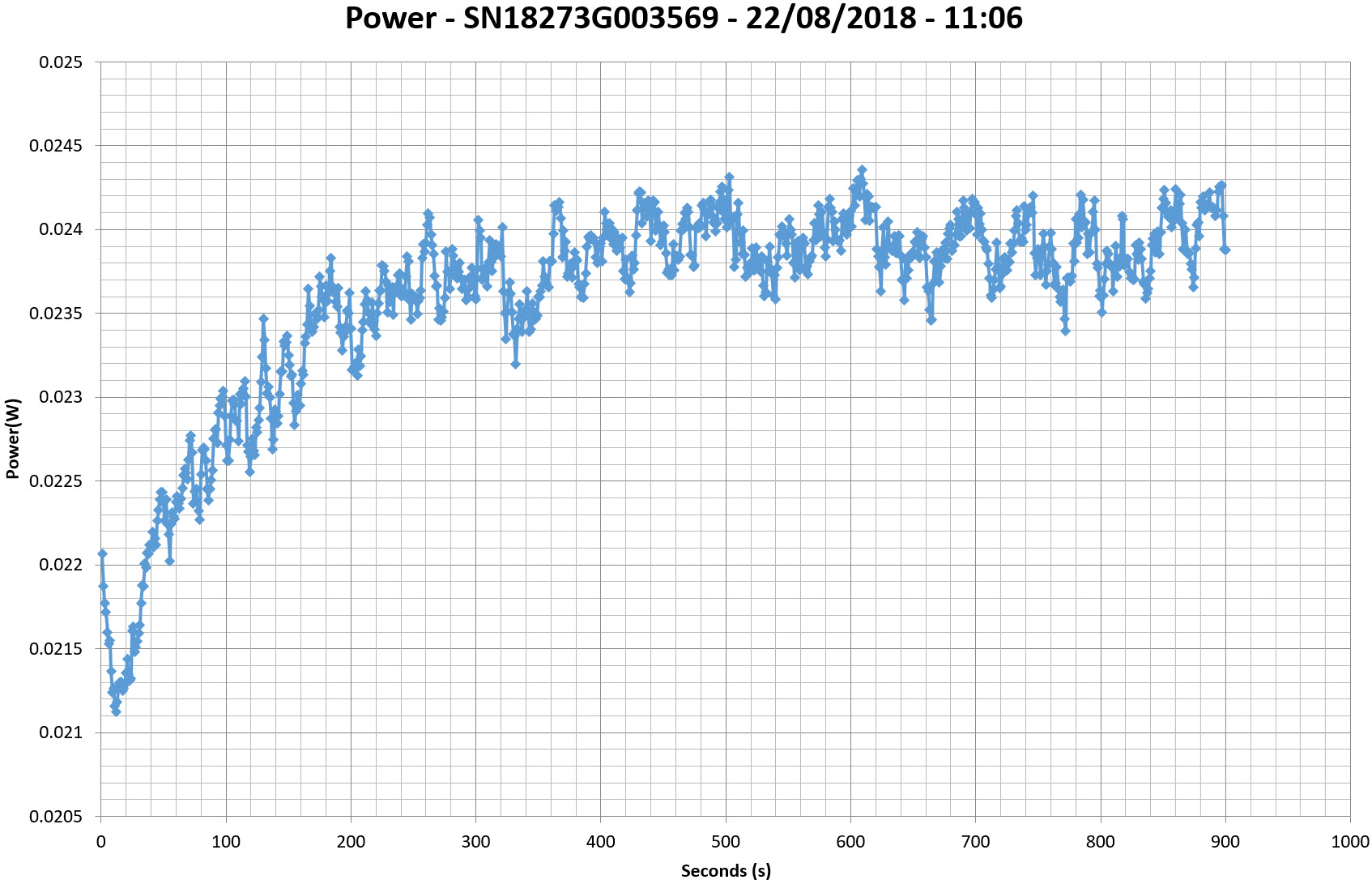Viewport: 1372px width, 884px height.
Task: Click the chart title text
Action: (x=684, y=18)
